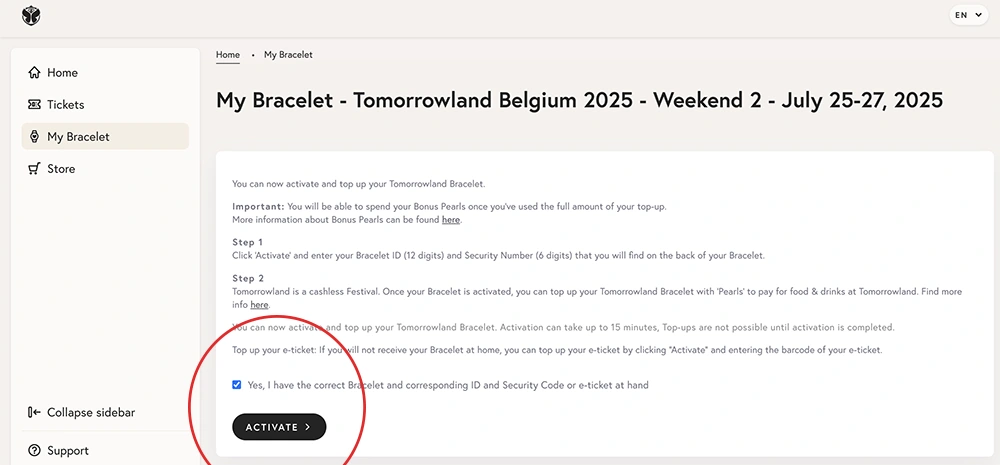Click the Support text label in the sidebar
Image resolution: width=1000 pixels, height=465 pixels.
(68, 451)
